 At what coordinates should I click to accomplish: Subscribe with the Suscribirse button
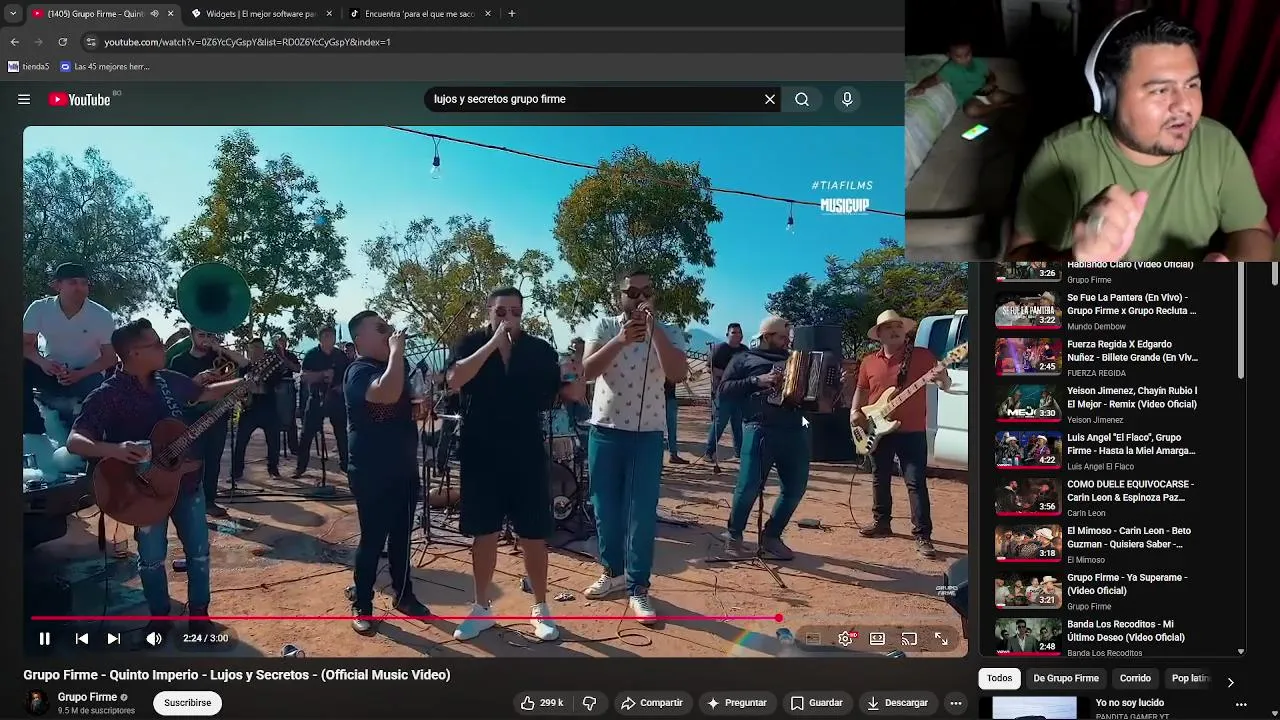coord(188,703)
